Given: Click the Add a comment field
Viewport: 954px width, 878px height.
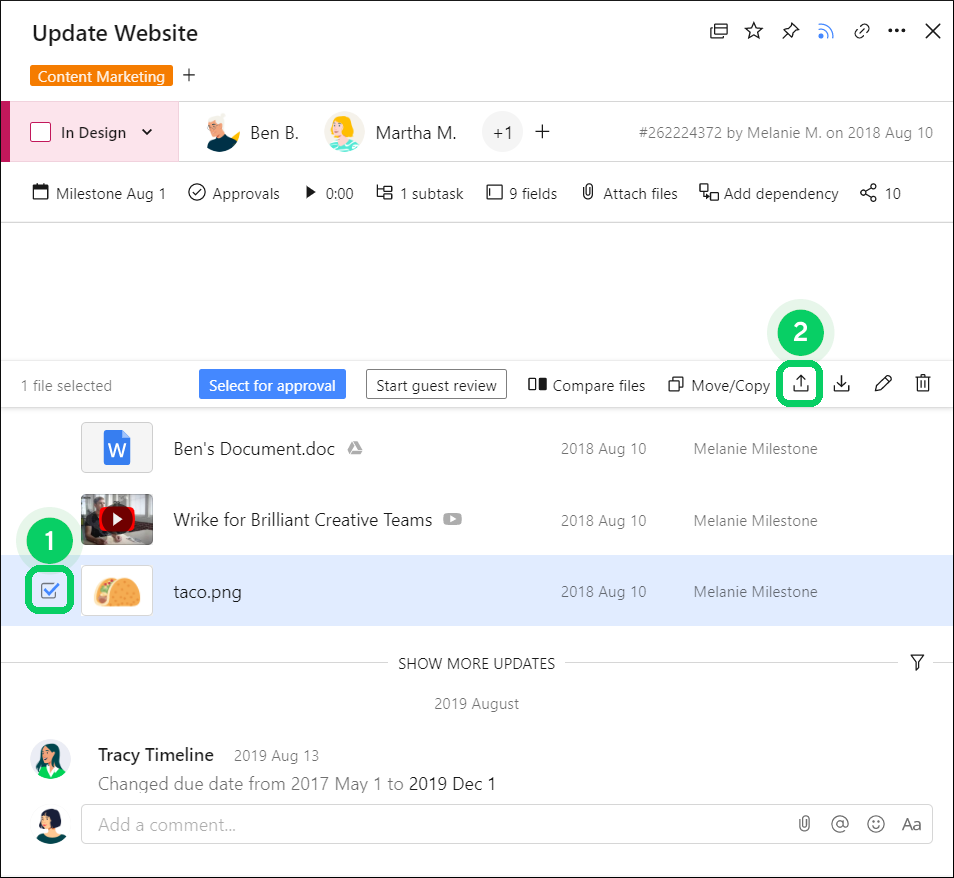Looking at the screenshot, I should click(430, 825).
